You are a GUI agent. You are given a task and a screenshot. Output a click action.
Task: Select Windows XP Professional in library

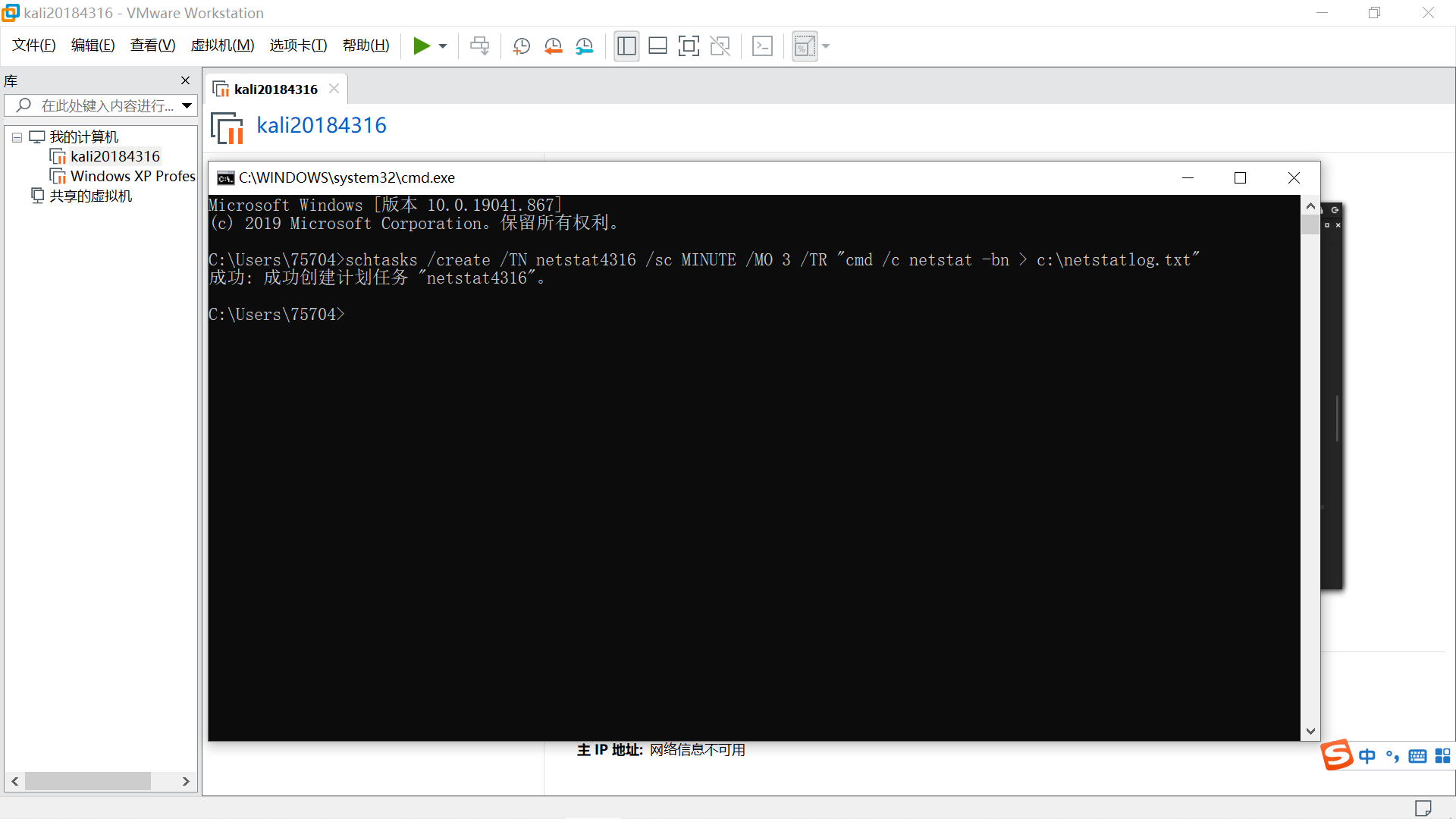[x=133, y=176]
